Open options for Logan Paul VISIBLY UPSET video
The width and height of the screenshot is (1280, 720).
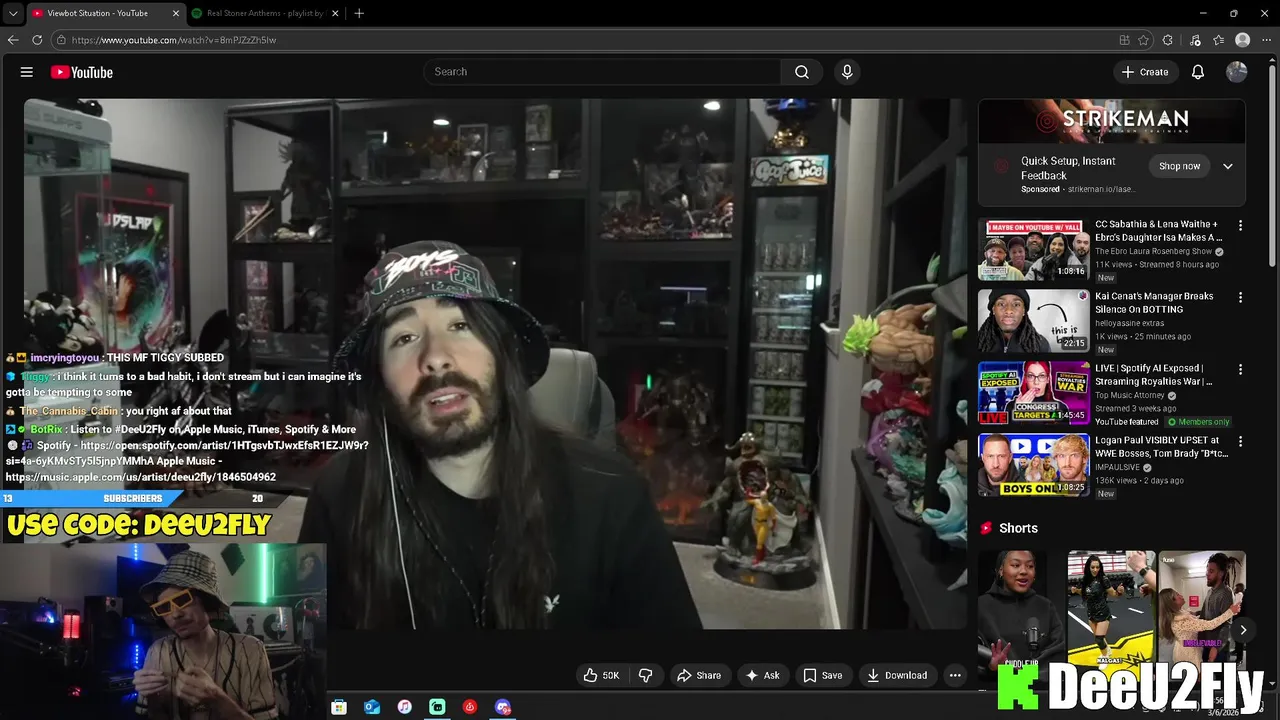1240,442
